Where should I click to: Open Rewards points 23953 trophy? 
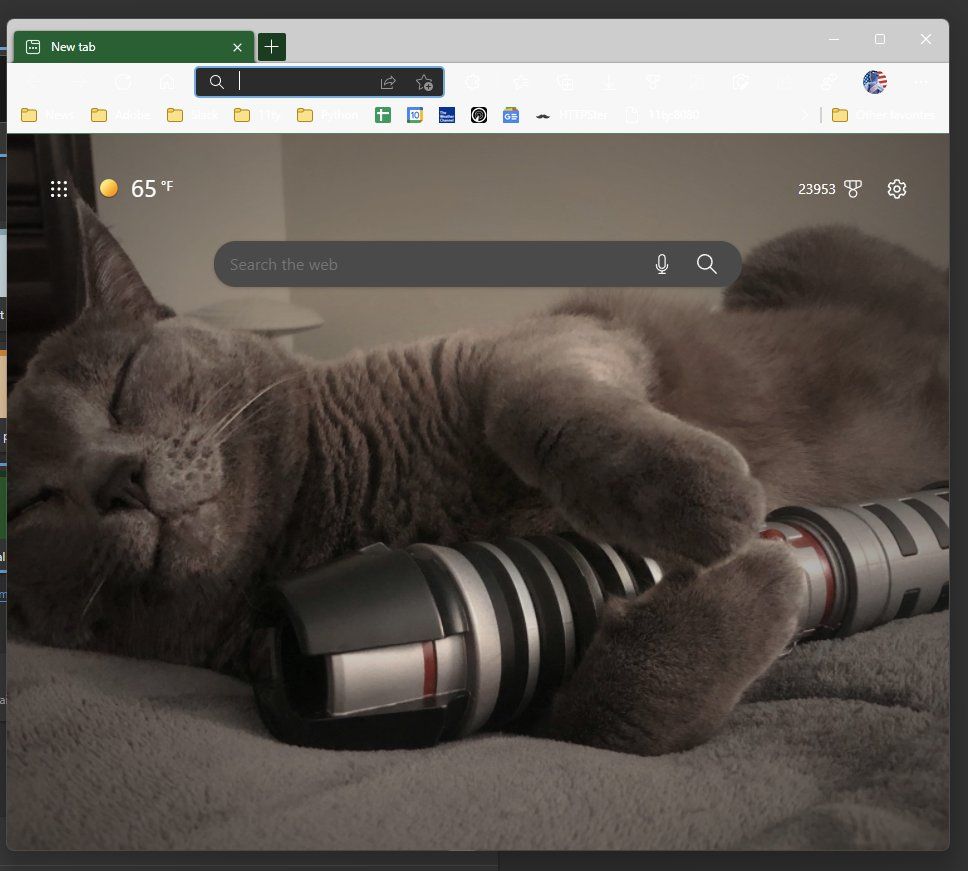(830, 189)
